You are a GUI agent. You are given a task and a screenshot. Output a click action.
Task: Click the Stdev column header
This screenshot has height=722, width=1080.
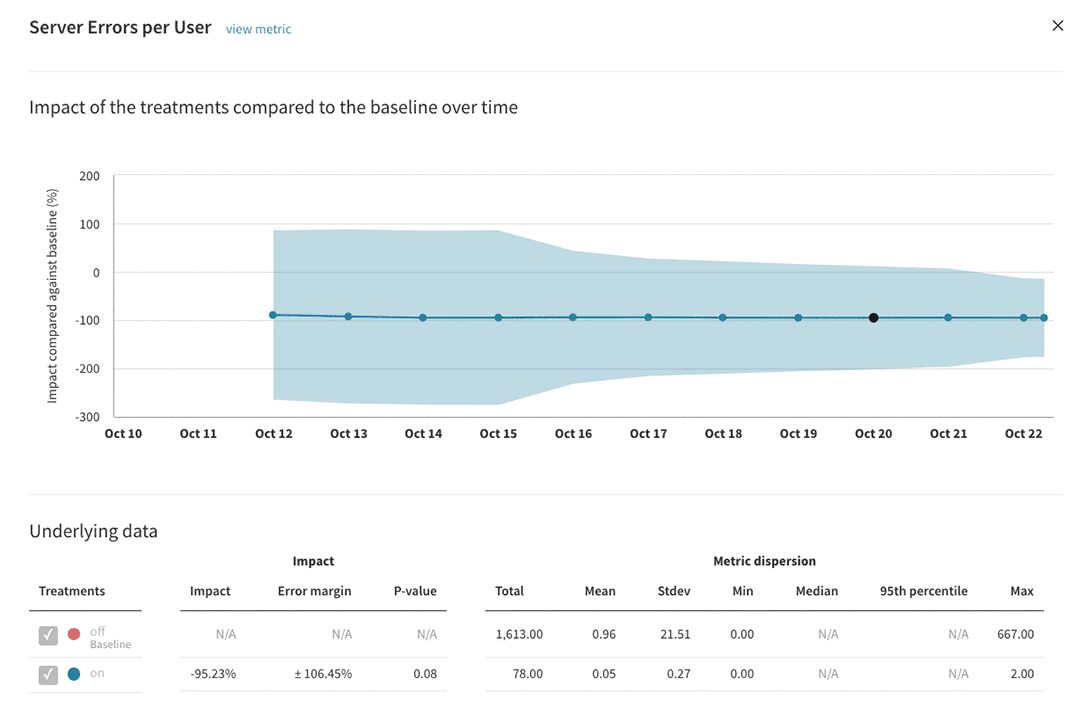tap(674, 591)
